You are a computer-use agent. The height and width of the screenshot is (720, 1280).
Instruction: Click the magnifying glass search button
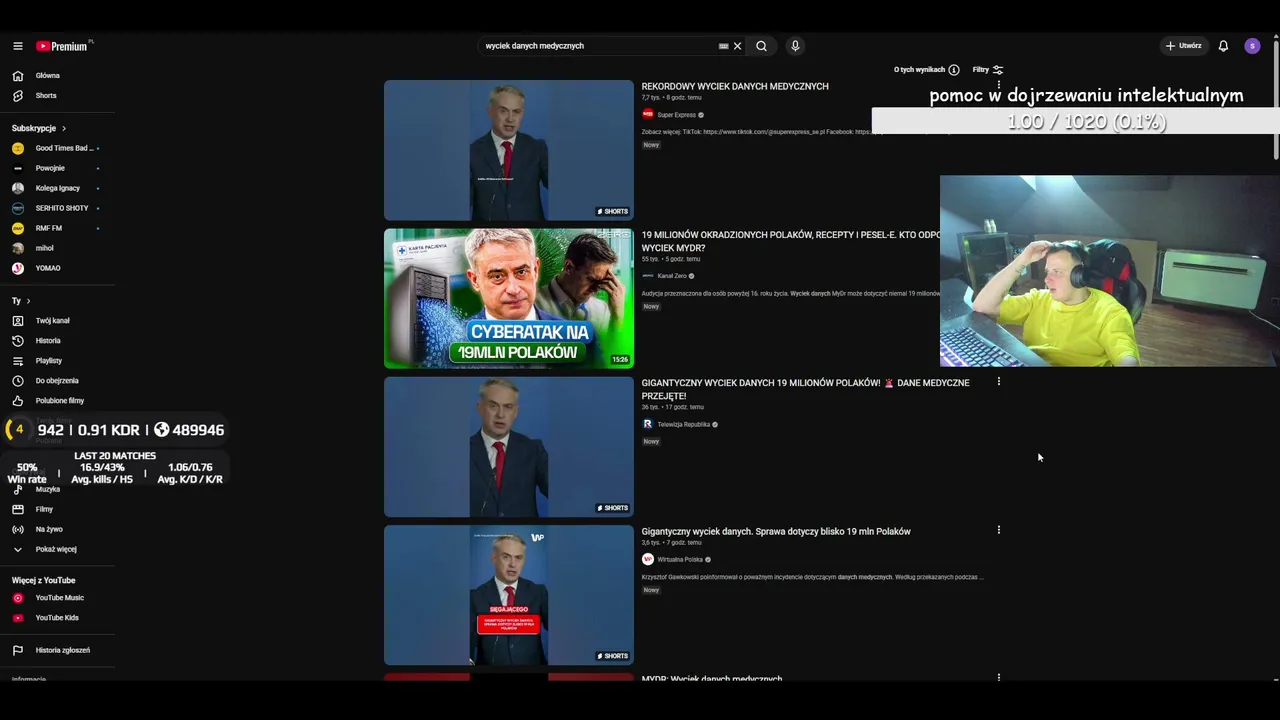click(x=762, y=46)
